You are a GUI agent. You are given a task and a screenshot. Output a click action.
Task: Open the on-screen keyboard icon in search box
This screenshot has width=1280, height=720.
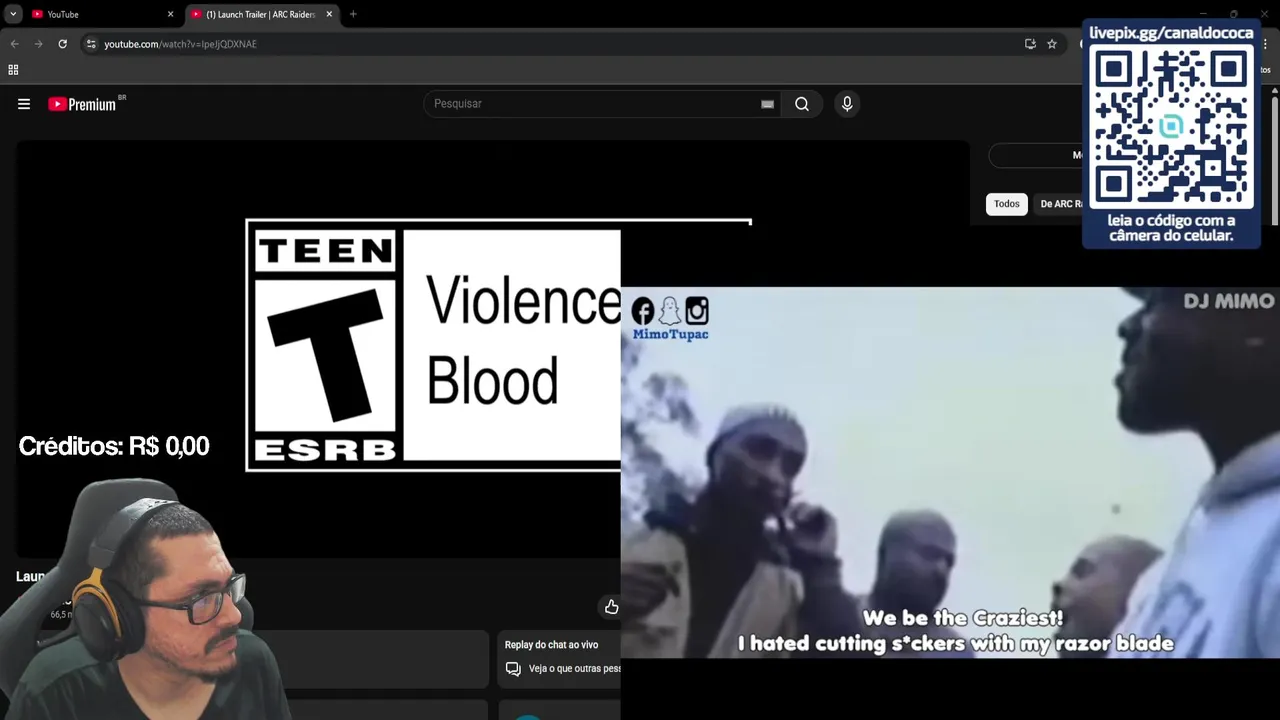(767, 104)
